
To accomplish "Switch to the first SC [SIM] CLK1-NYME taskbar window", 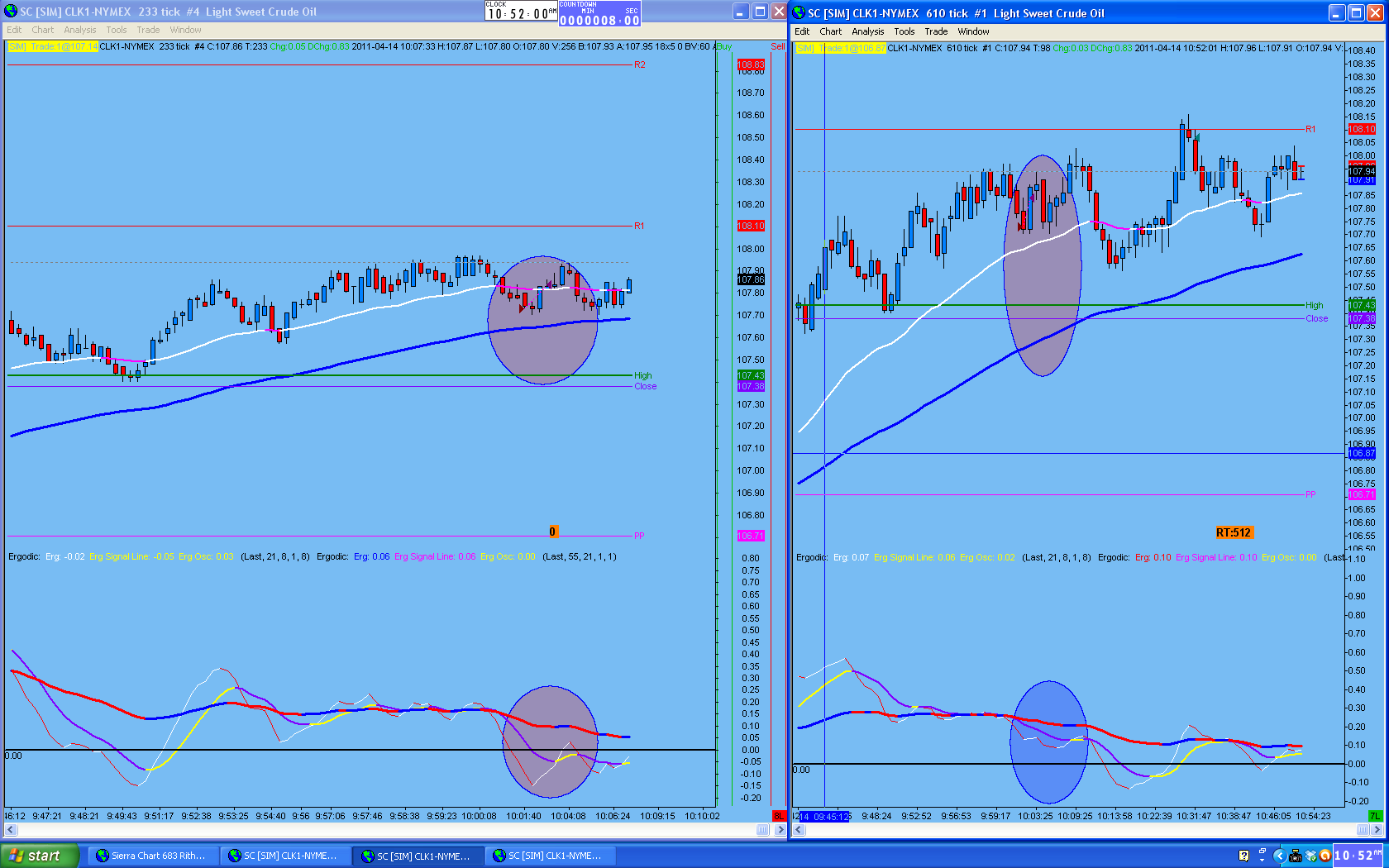I will (x=284, y=856).
